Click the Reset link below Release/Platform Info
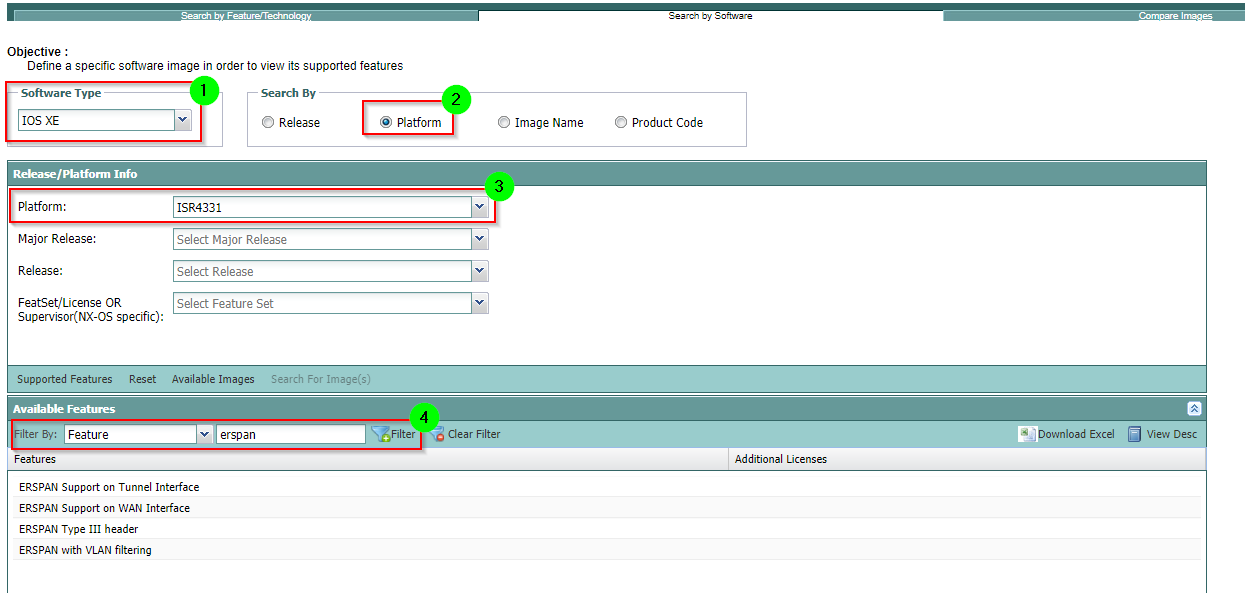The width and height of the screenshot is (1245, 593). click(x=142, y=379)
